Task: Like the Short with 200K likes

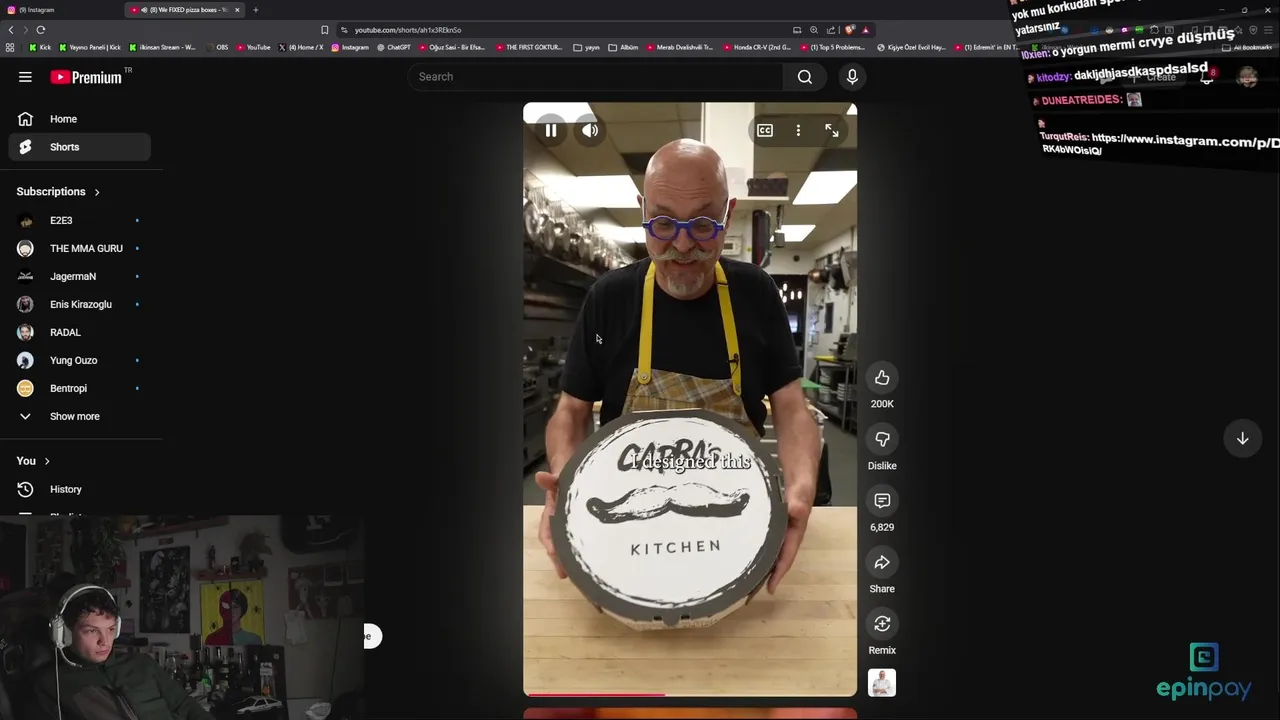Action: coord(882,378)
